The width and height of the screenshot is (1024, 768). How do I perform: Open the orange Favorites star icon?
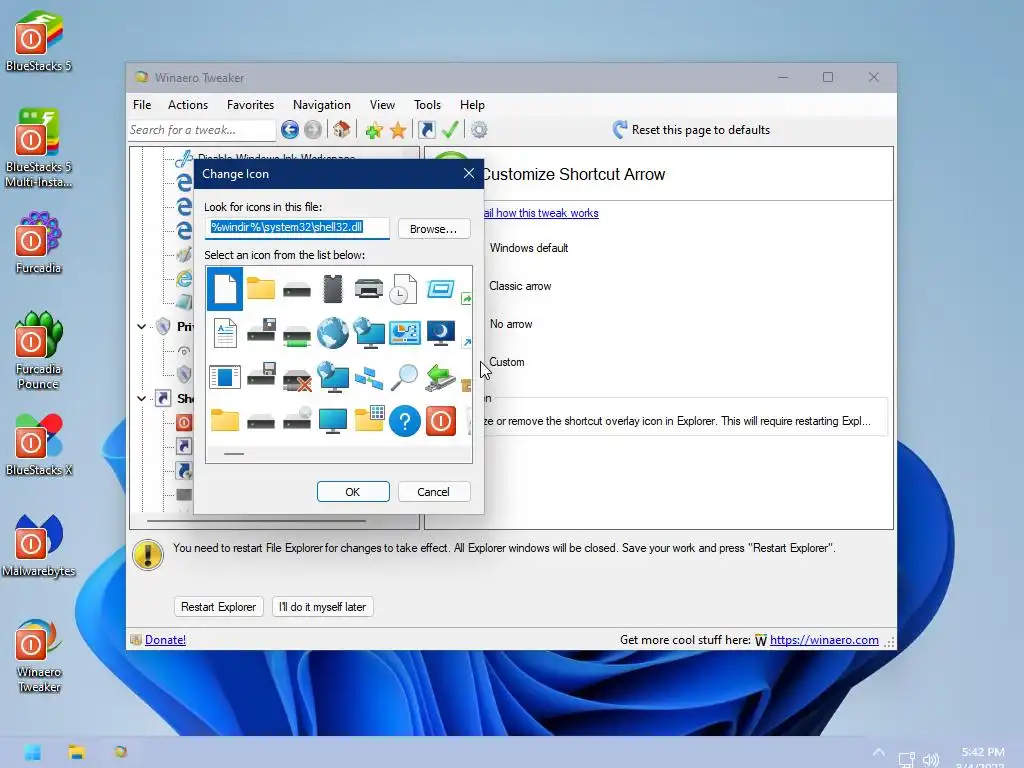(x=398, y=130)
